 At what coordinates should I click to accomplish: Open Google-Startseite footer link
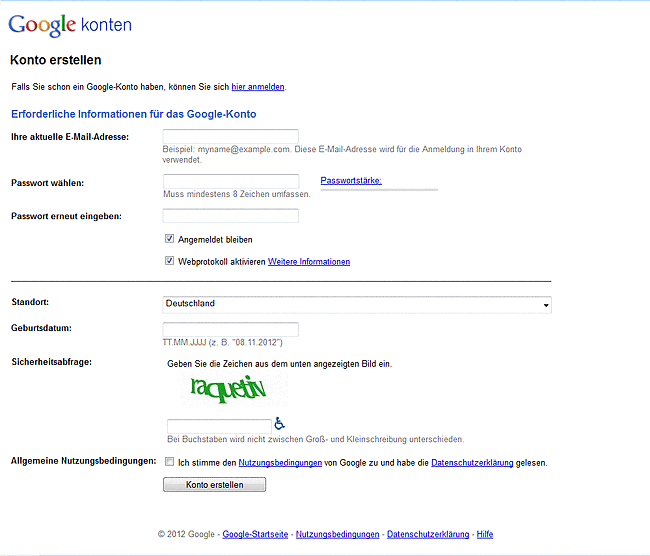pyautogui.click(x=255, y=535)
